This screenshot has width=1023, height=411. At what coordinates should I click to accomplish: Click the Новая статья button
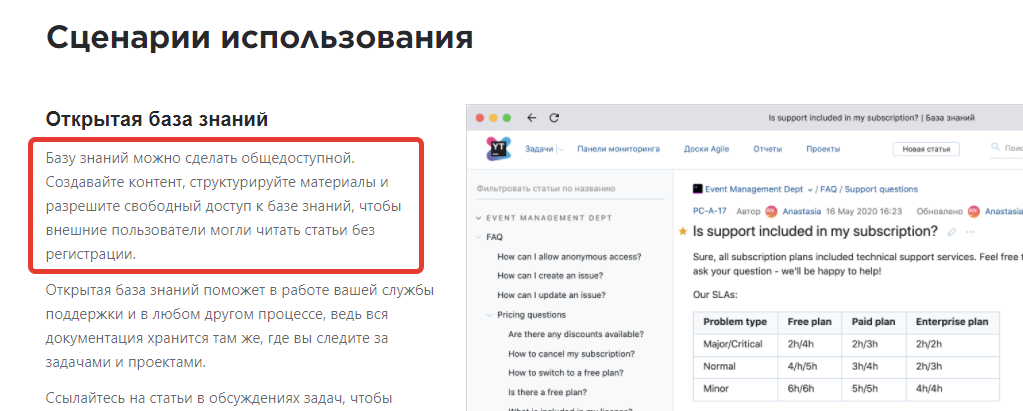(x=926, y=149)
